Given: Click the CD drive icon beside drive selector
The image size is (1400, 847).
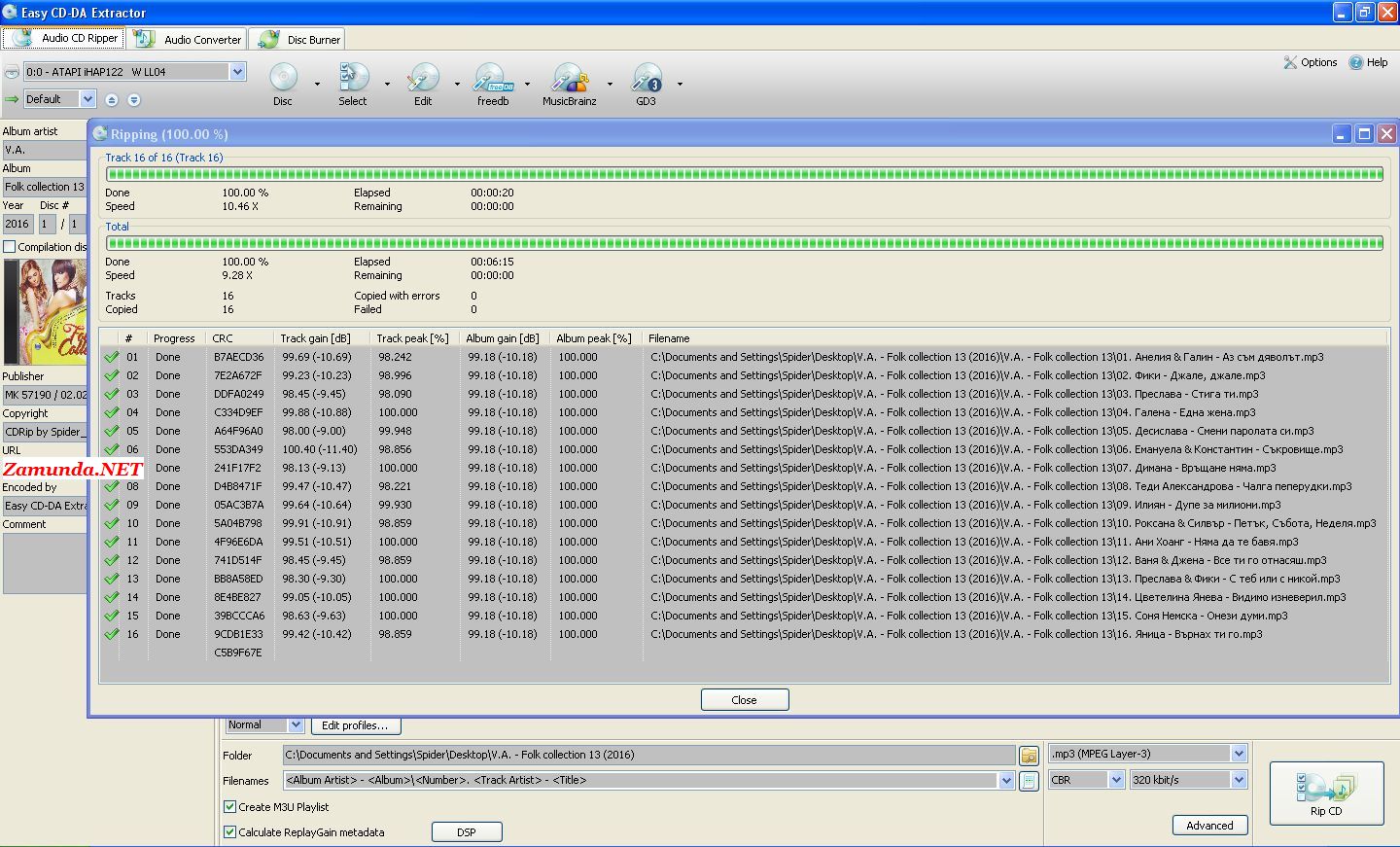Looking at the screenshot, I should click(x=12, y=72).
